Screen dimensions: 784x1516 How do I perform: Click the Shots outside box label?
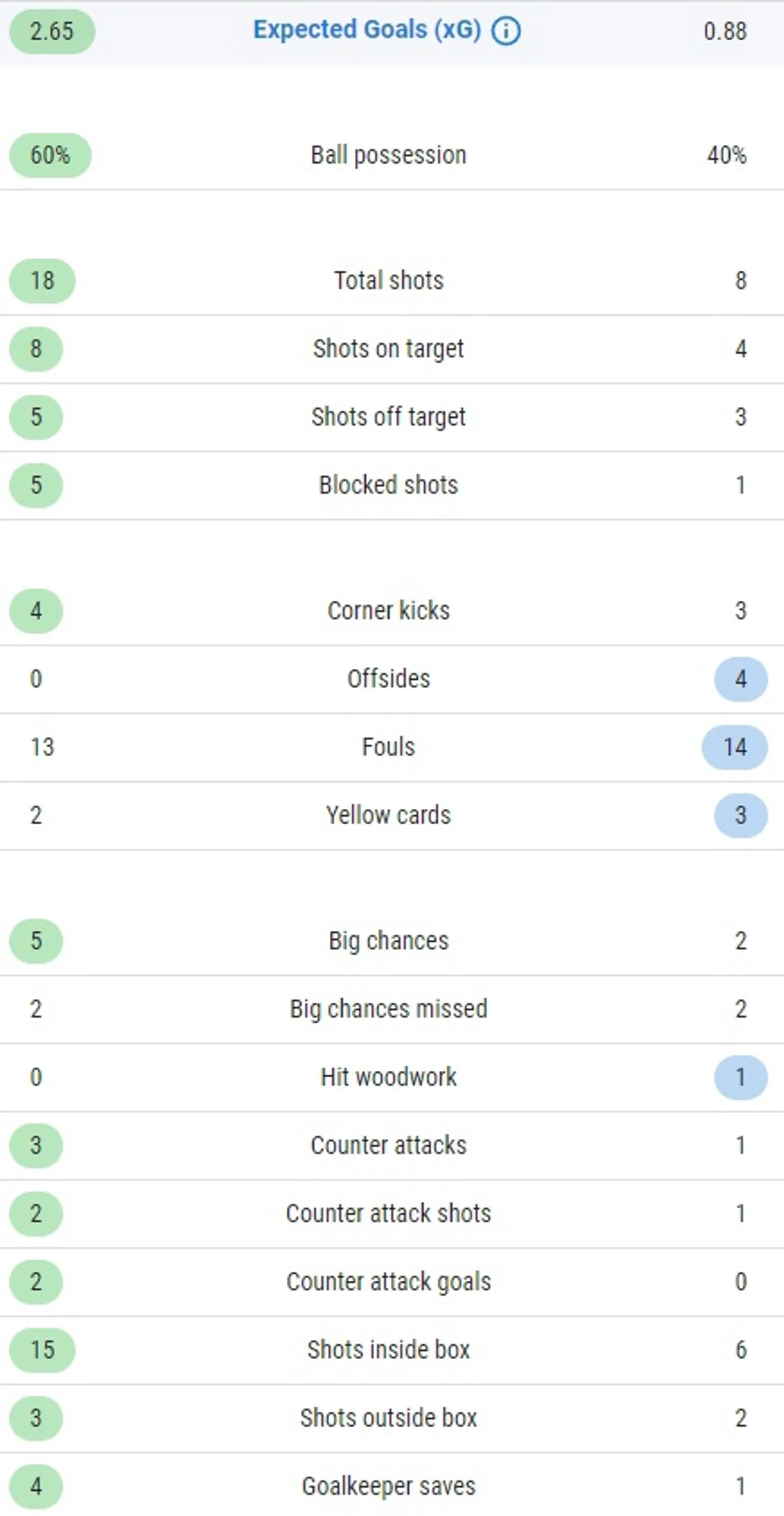coord(388,1418)
